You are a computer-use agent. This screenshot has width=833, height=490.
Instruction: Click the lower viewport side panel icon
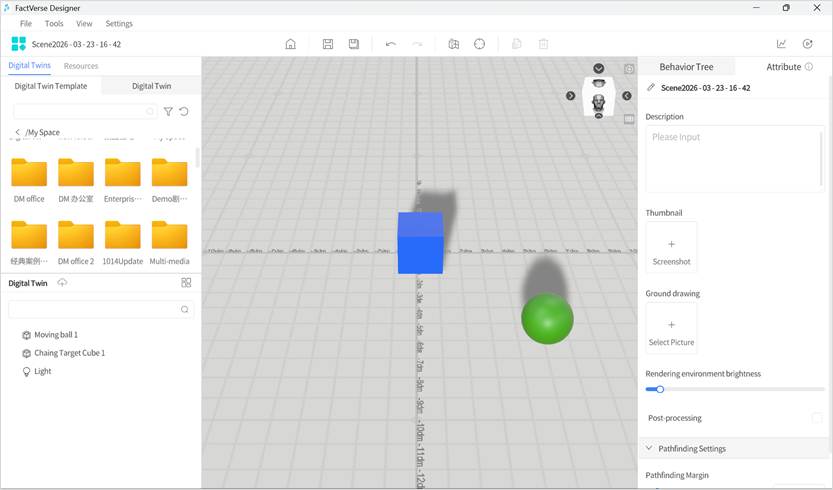629,119
